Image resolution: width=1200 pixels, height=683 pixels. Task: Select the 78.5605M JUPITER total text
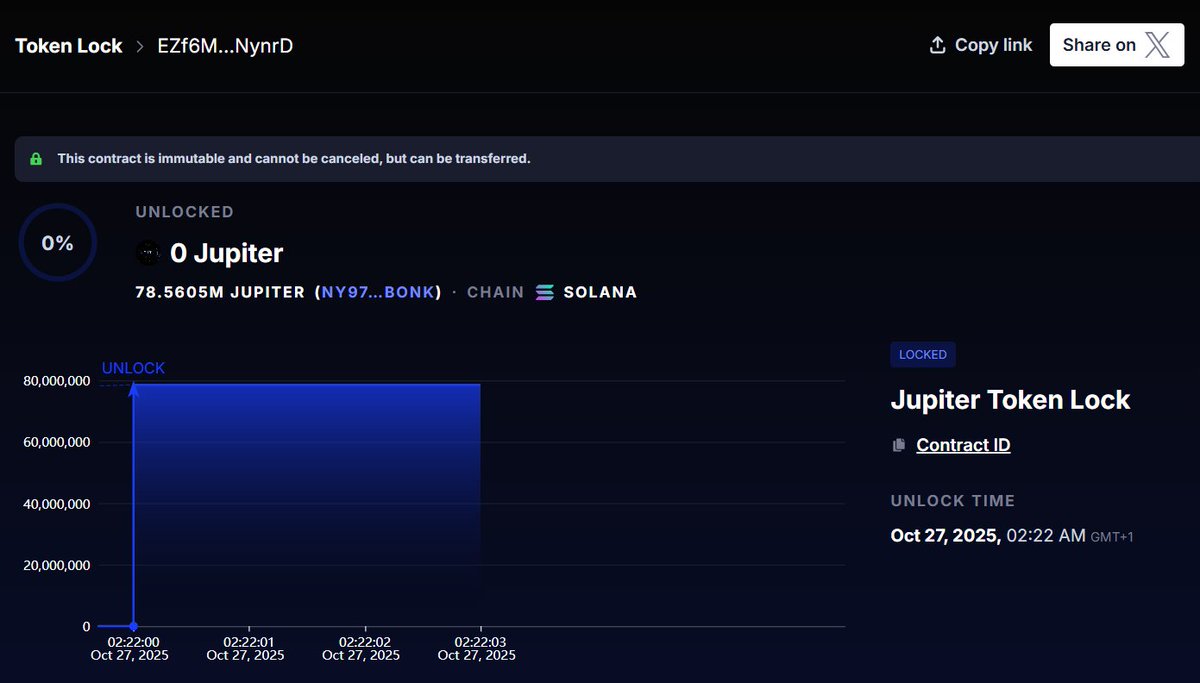point(220,293)
